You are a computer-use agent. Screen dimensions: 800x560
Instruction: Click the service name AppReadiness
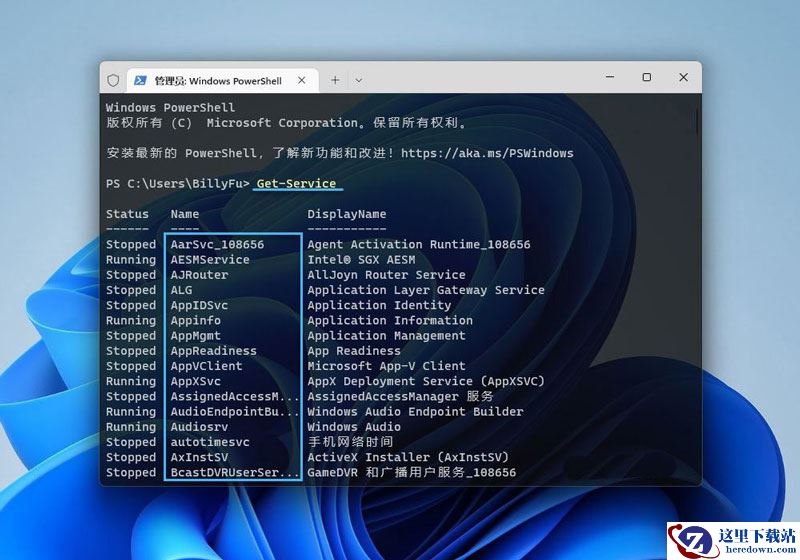coord(214,351)
